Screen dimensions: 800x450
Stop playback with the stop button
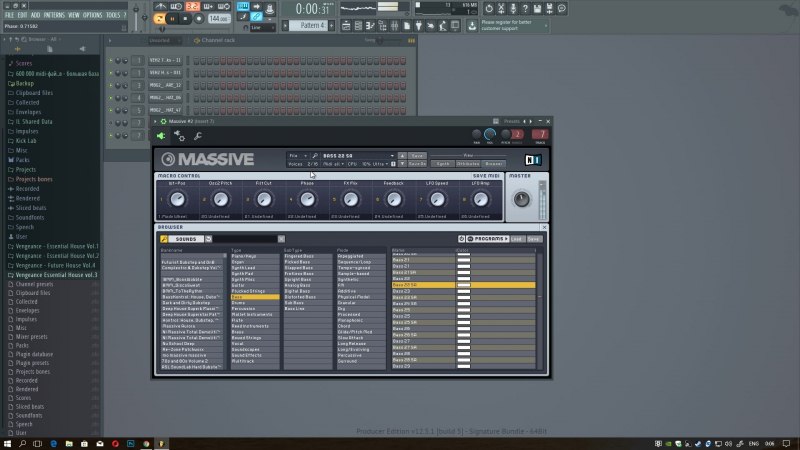point(185,19)
